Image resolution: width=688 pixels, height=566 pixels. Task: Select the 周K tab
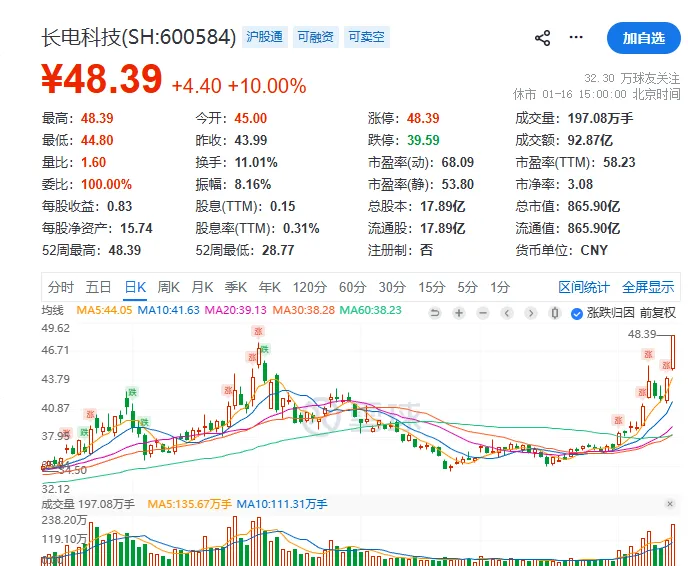pyautogui.click(x=168, y=287)
